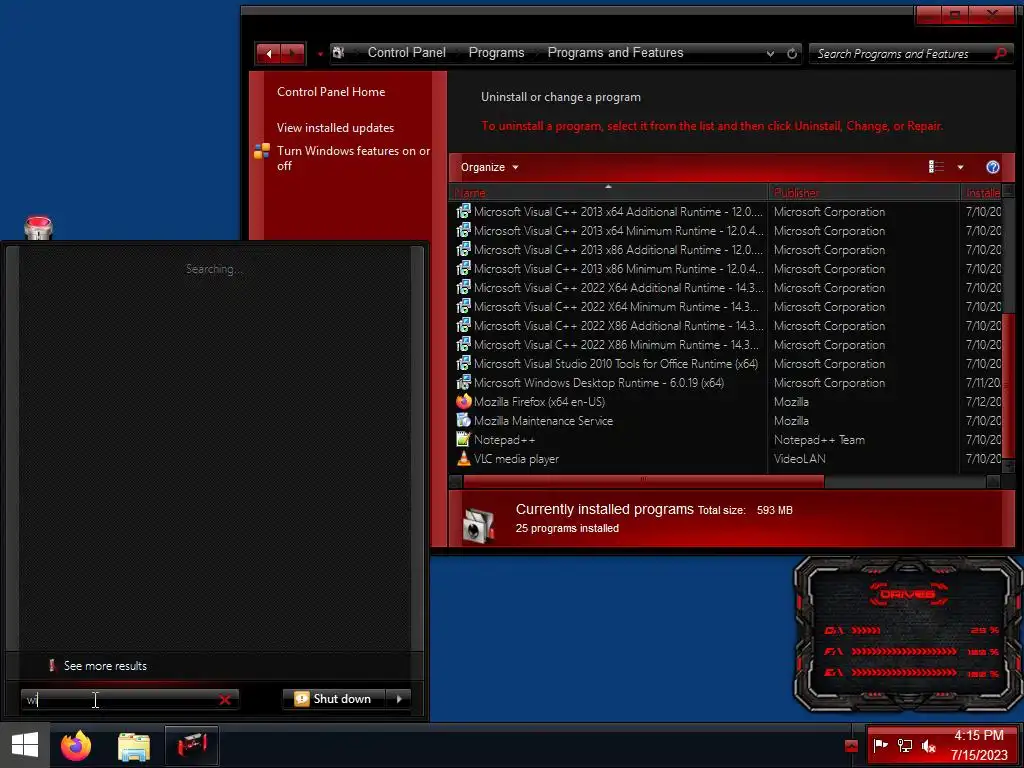Open the address bar history dropdown
This screenshot has width=1024, height=768.
[771, 54]
